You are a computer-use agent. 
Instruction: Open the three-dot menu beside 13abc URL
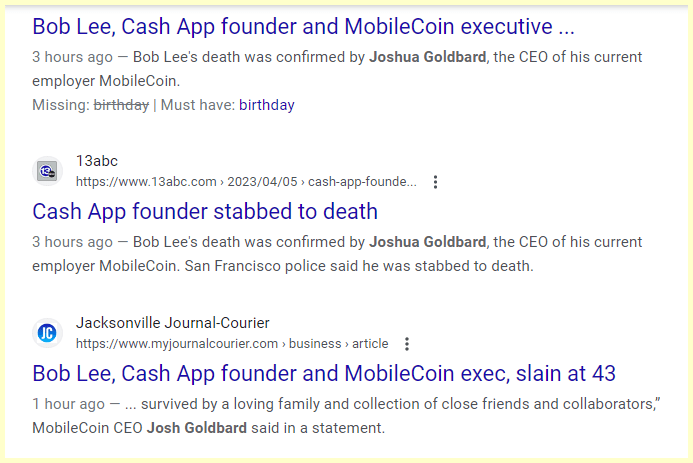(435, 182)
